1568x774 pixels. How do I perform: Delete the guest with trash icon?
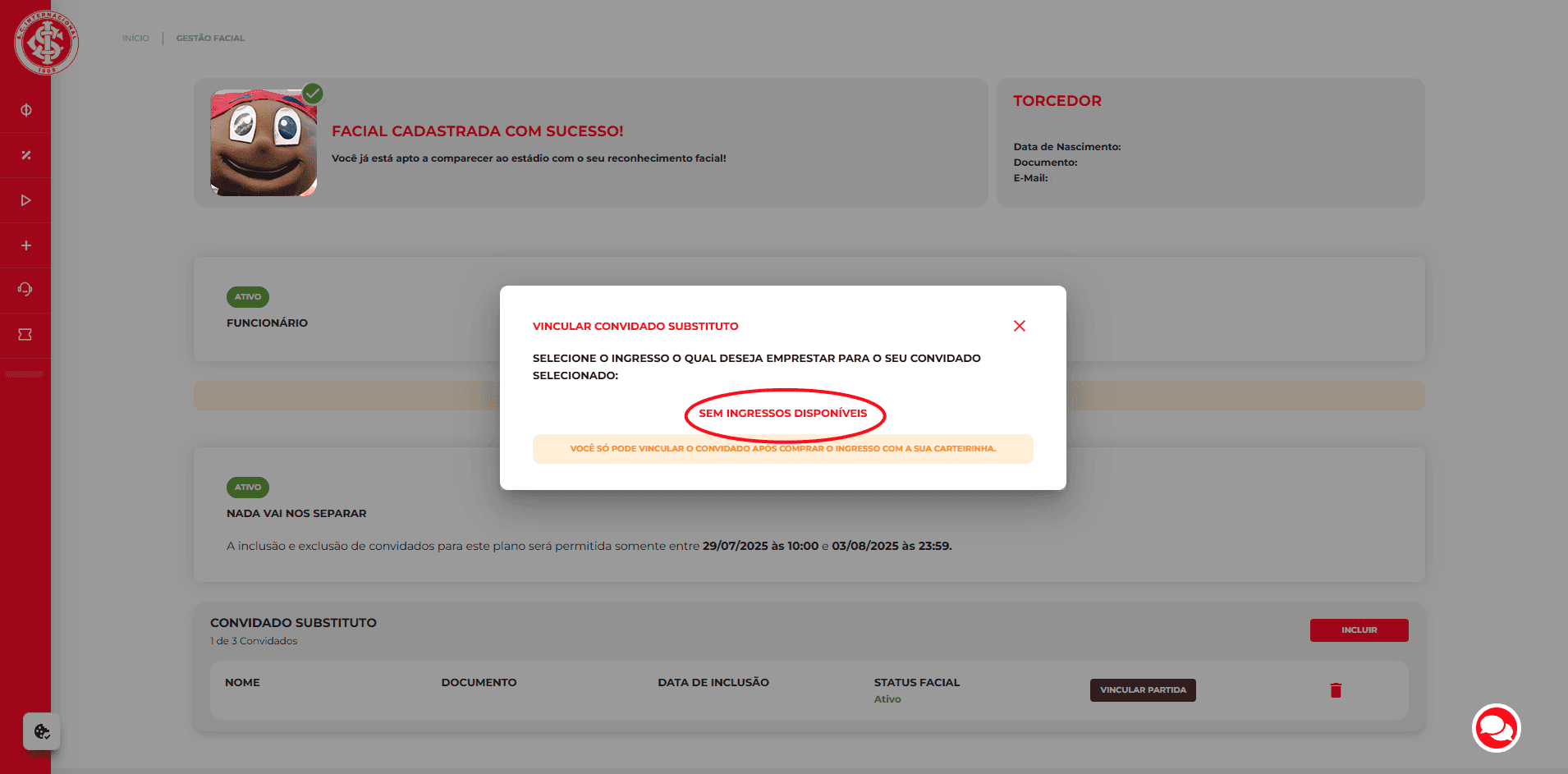1336,690
